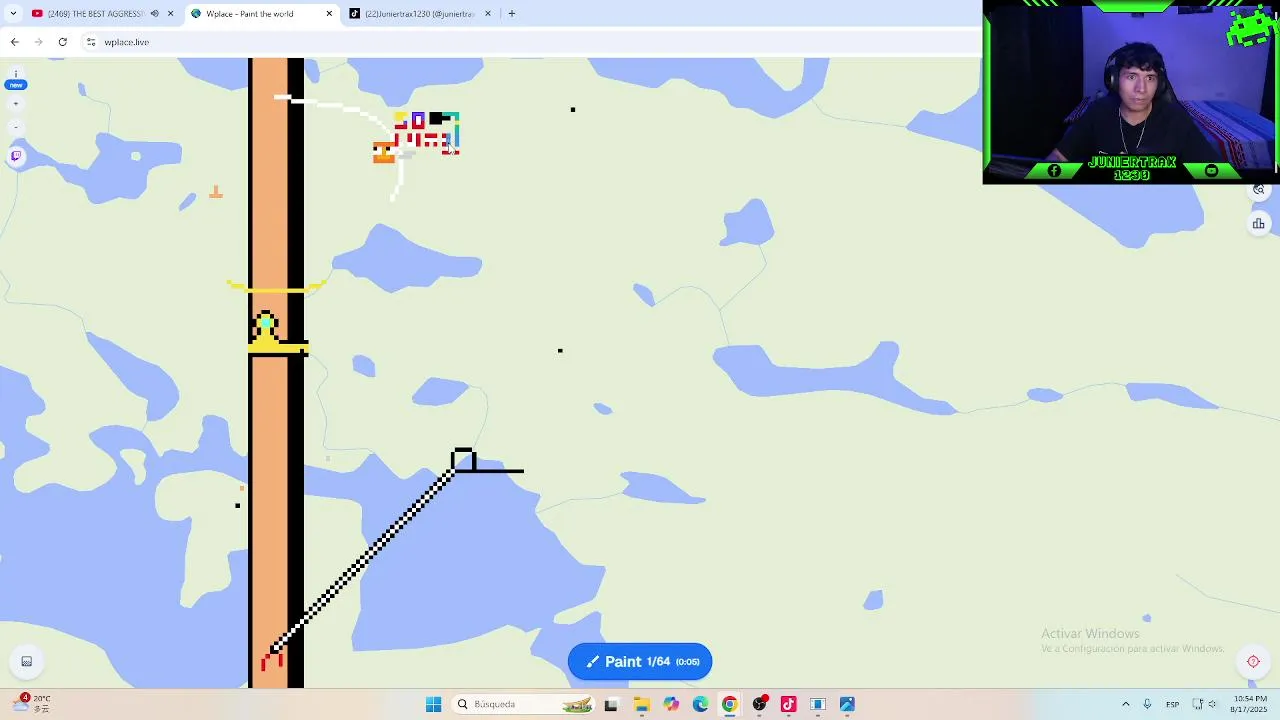Open a new browser tab
This screenshot has height=720, width=1280.
(511, 14)
